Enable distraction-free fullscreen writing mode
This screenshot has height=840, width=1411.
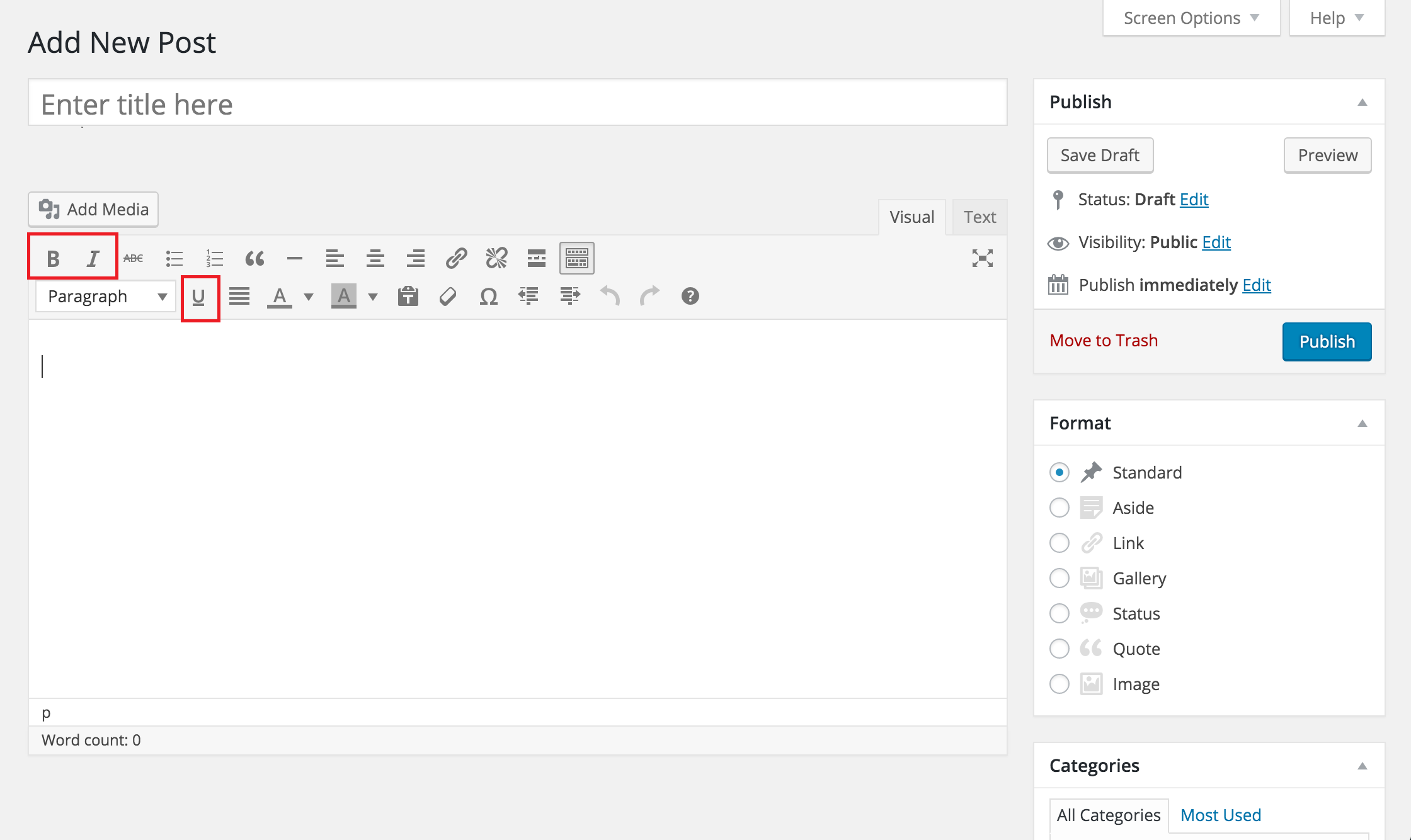[x=983, y=258]
